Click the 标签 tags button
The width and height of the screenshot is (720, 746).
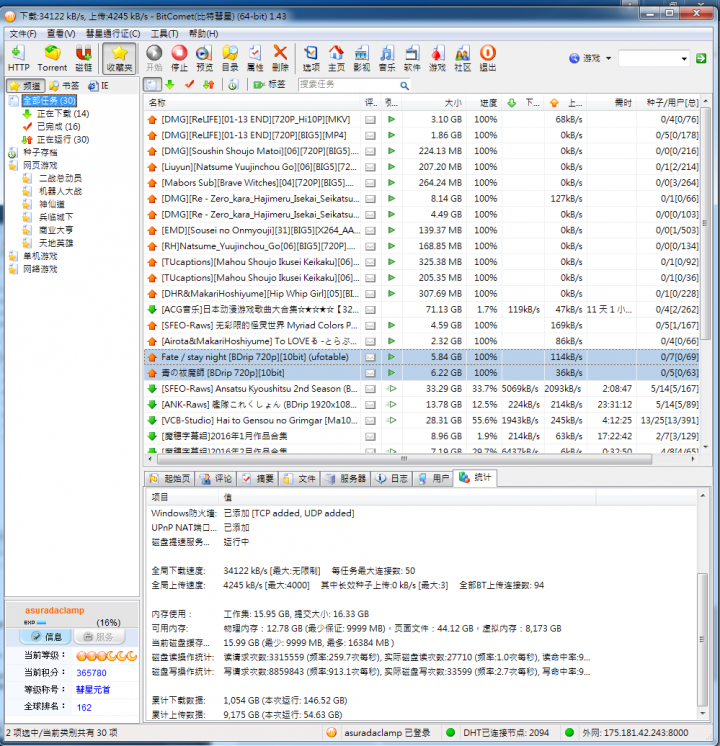270,85
